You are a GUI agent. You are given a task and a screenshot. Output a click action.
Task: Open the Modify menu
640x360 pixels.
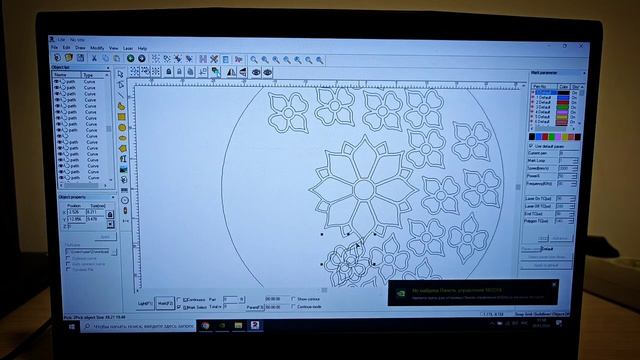pyautogui.click(x=97, y=48)
